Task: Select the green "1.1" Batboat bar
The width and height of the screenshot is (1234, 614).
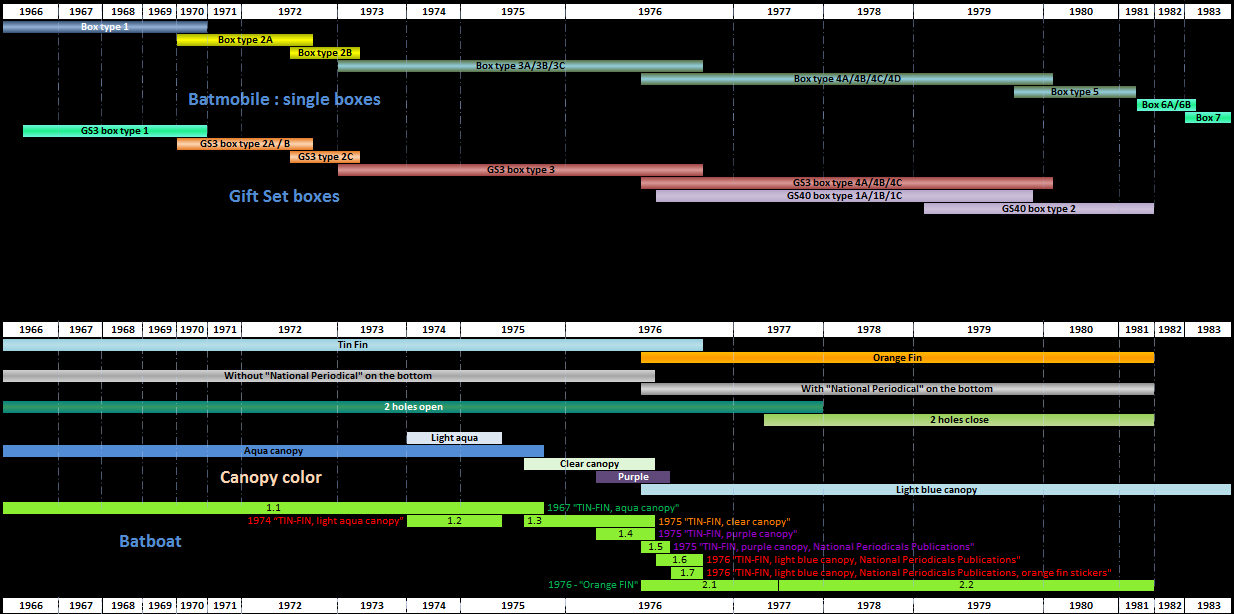Action: pos(273,508)
